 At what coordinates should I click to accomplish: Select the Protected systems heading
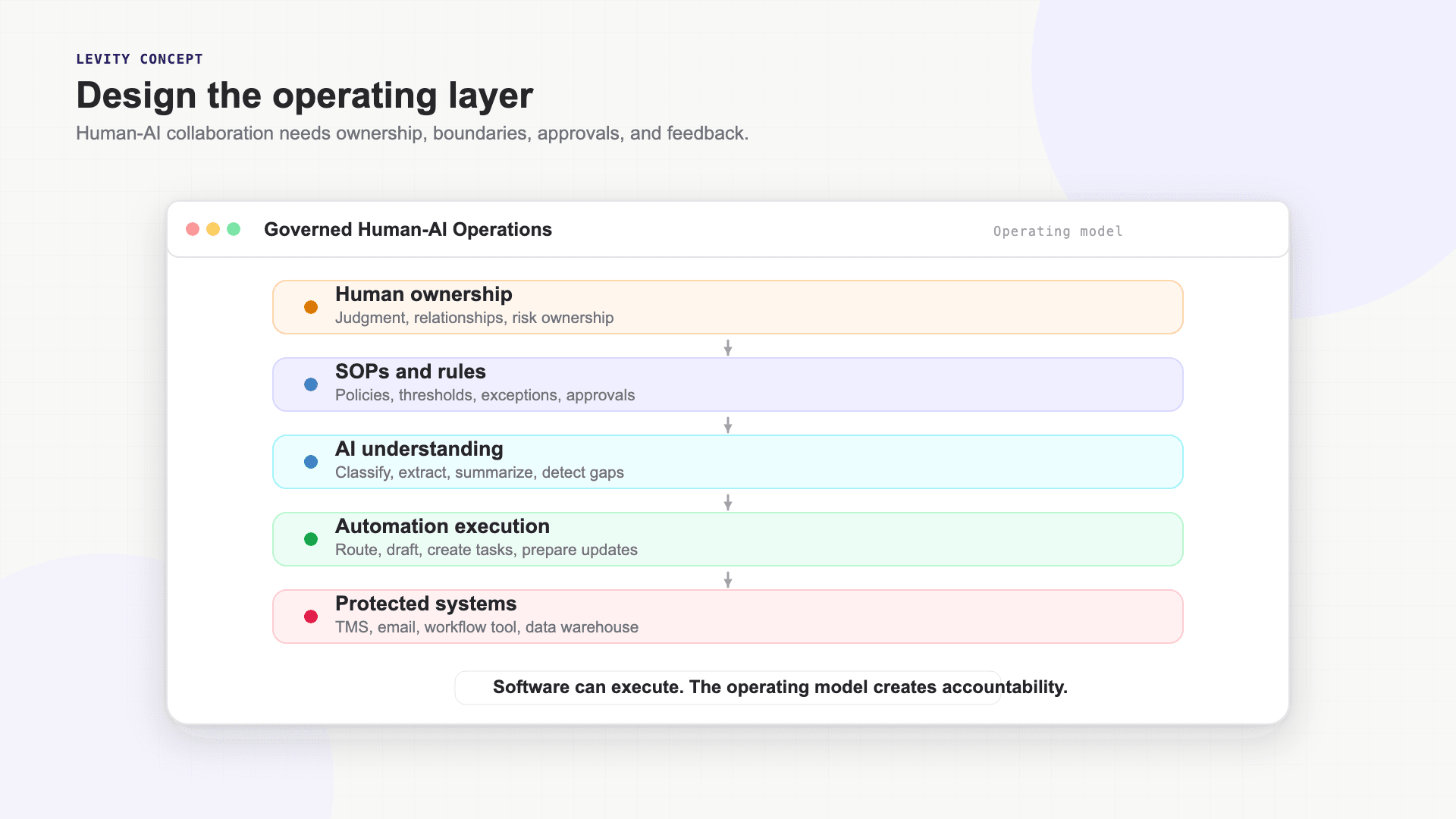click(425, 604)
